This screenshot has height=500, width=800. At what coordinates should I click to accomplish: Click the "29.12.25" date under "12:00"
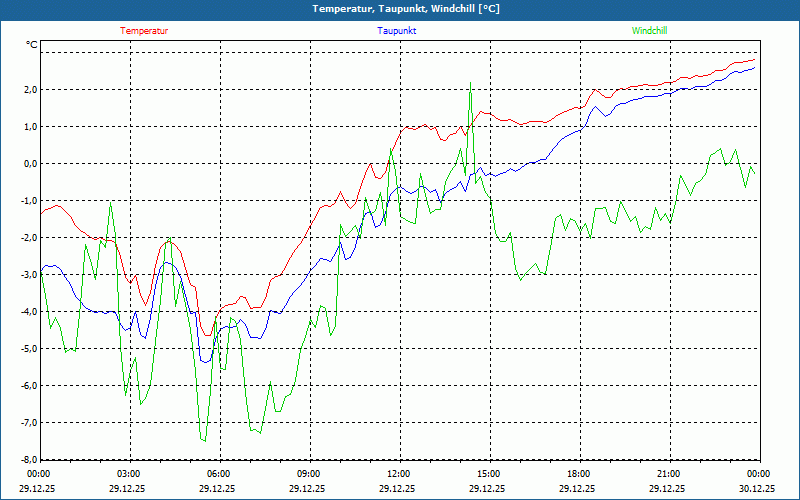tap(398, 488)
